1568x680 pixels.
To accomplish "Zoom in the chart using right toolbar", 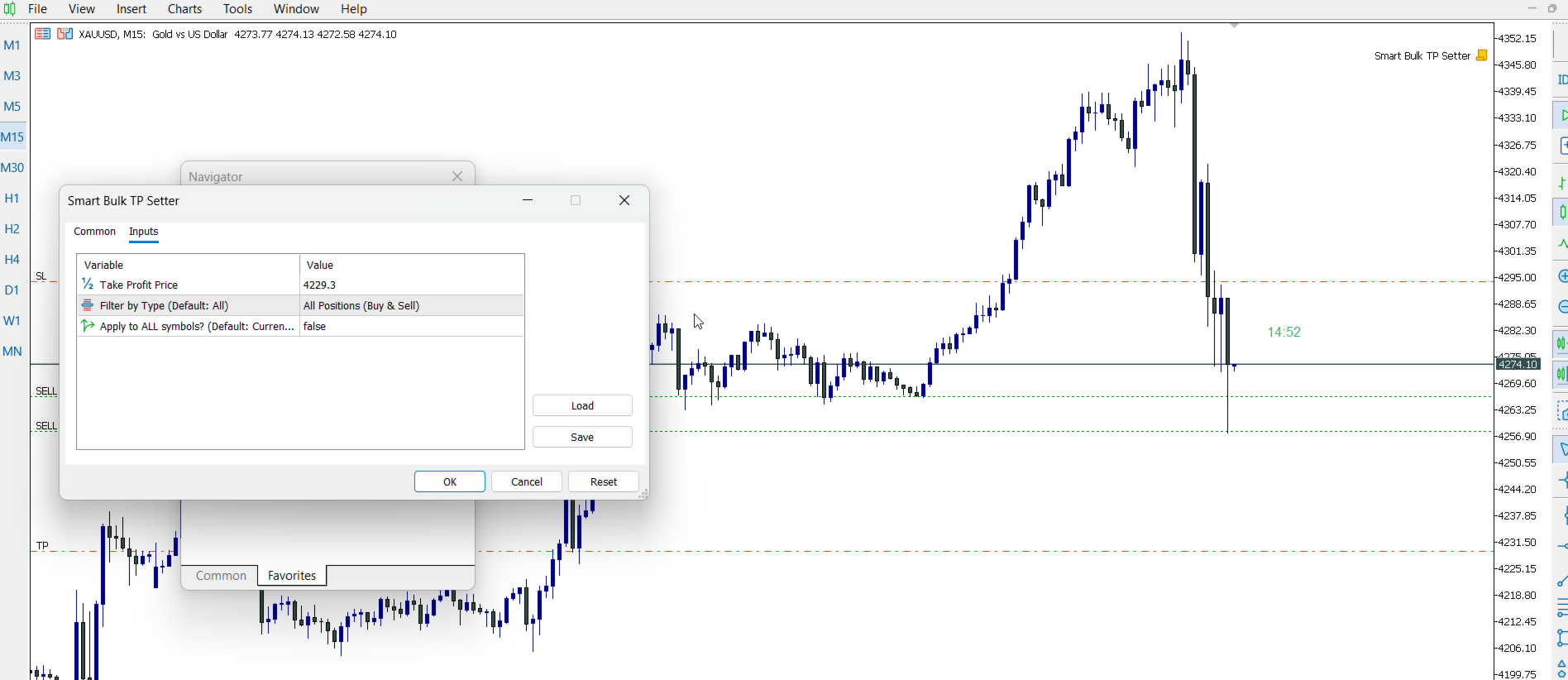I will [1562, 276].
